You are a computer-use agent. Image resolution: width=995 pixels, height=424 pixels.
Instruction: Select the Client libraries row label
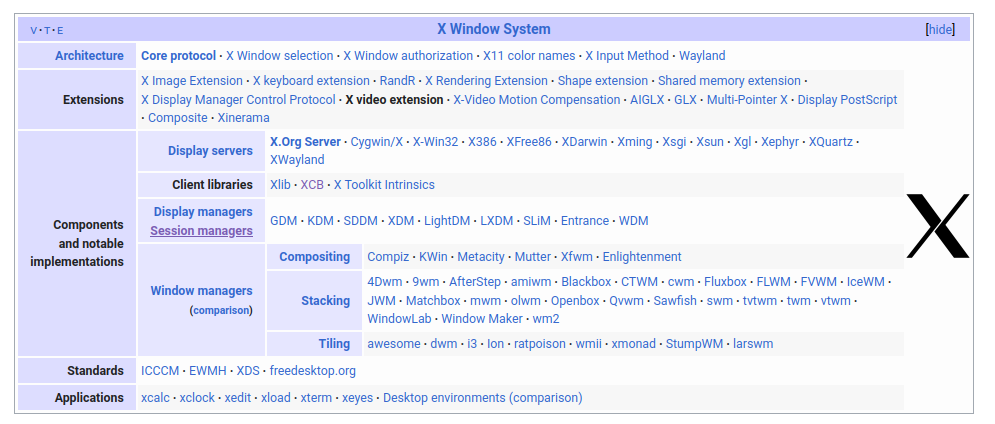pyautogui.click(x=213, y=185)
